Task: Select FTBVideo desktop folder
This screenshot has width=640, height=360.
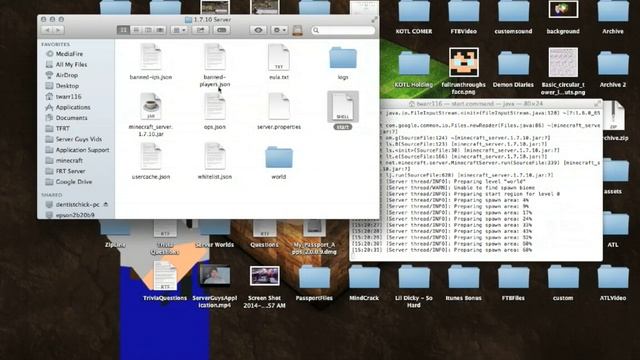Action: pyautogui.click(x=464, y=12)
